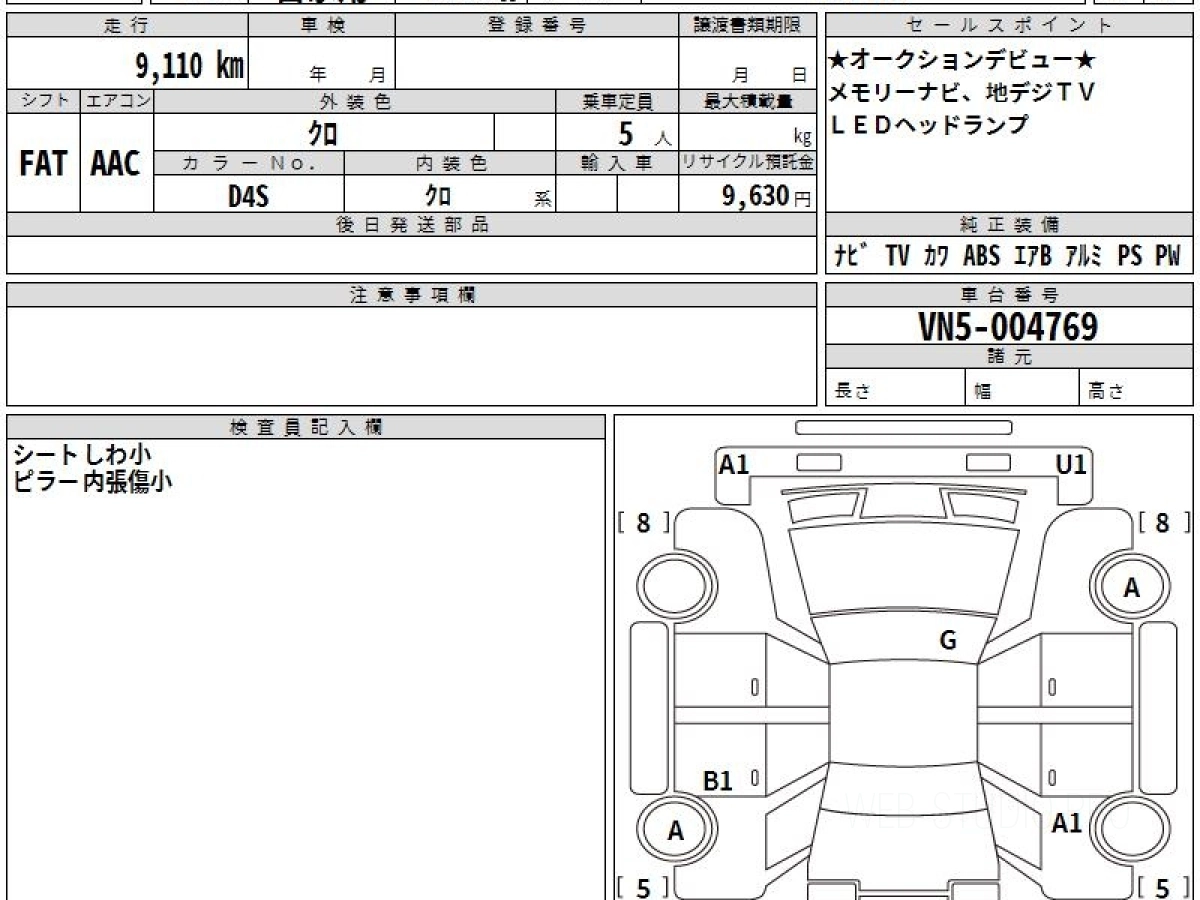Click the recycle deposit amount 9,630円
This screenshot has height=900, width=1200.
pyautogui.click(x=767, y=196)
